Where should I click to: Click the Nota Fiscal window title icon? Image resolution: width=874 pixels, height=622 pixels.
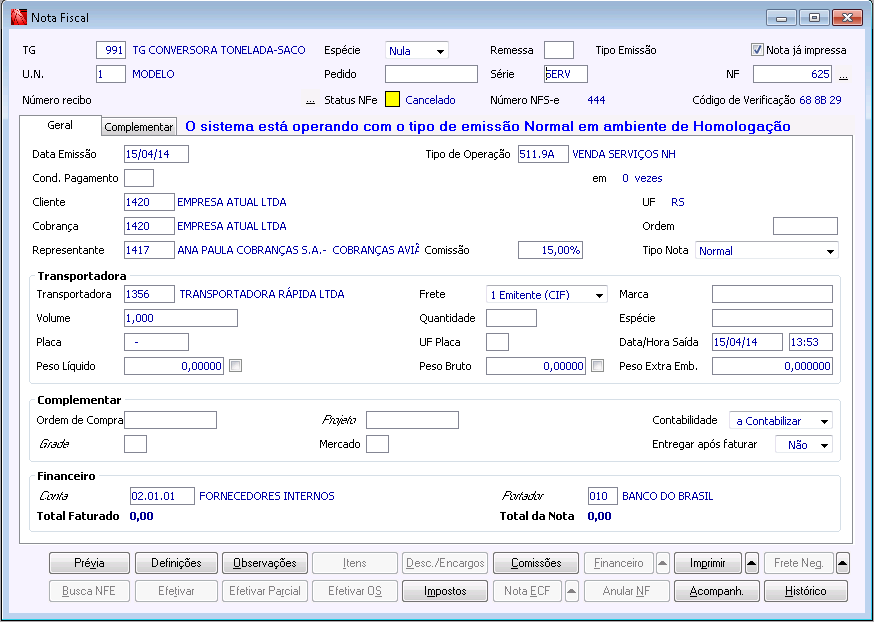[19, 17]
